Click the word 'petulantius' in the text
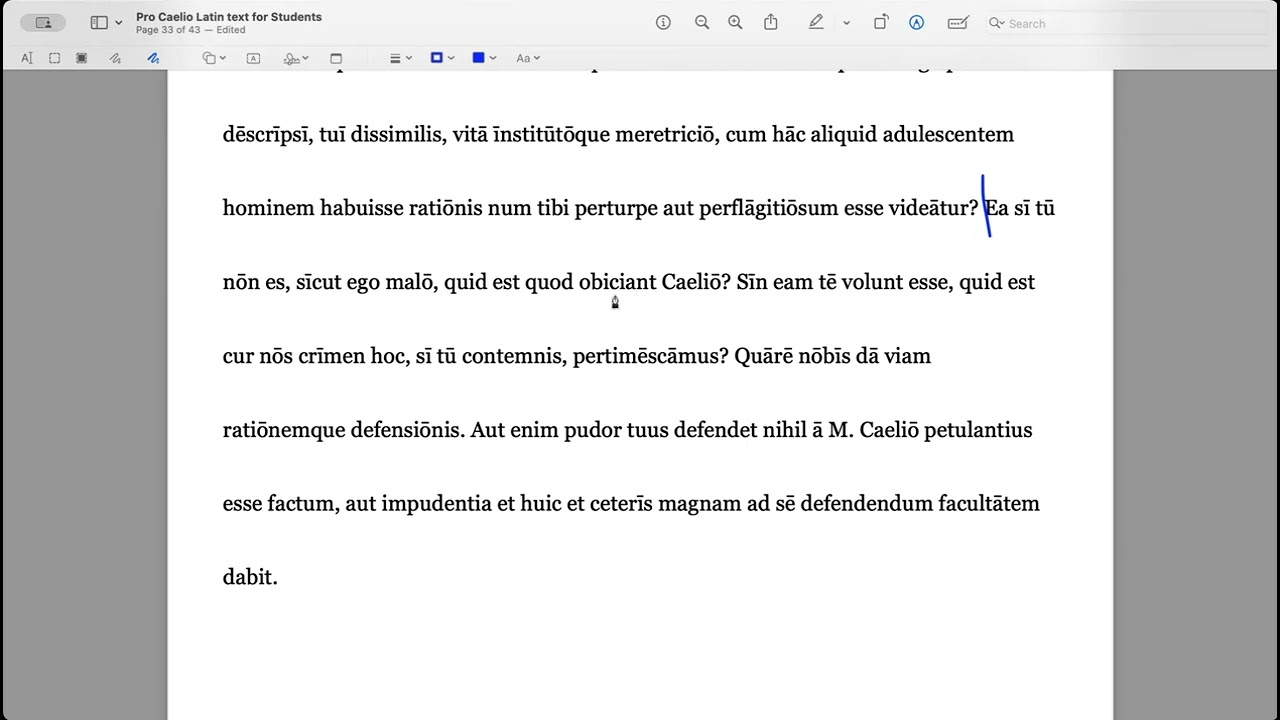 (x=978, y=430)
